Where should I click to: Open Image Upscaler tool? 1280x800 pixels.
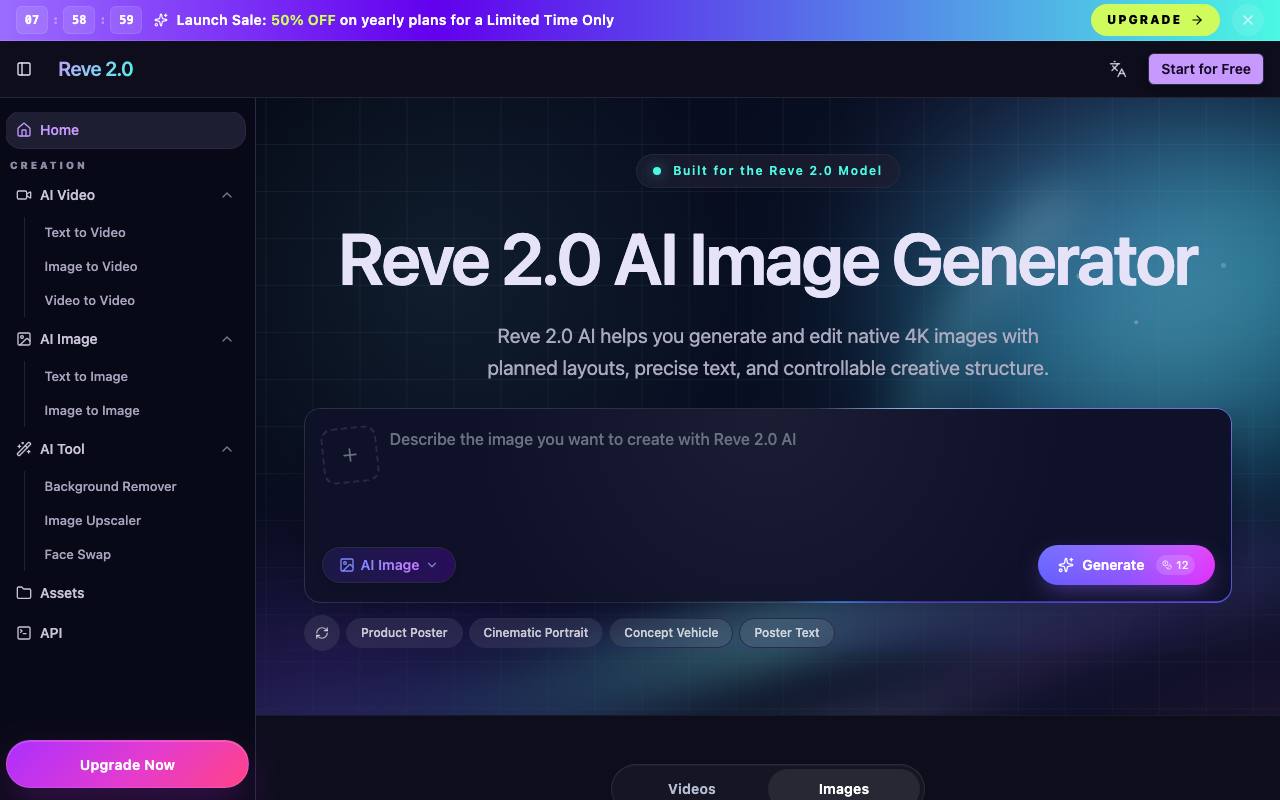[x=93, y=520]
